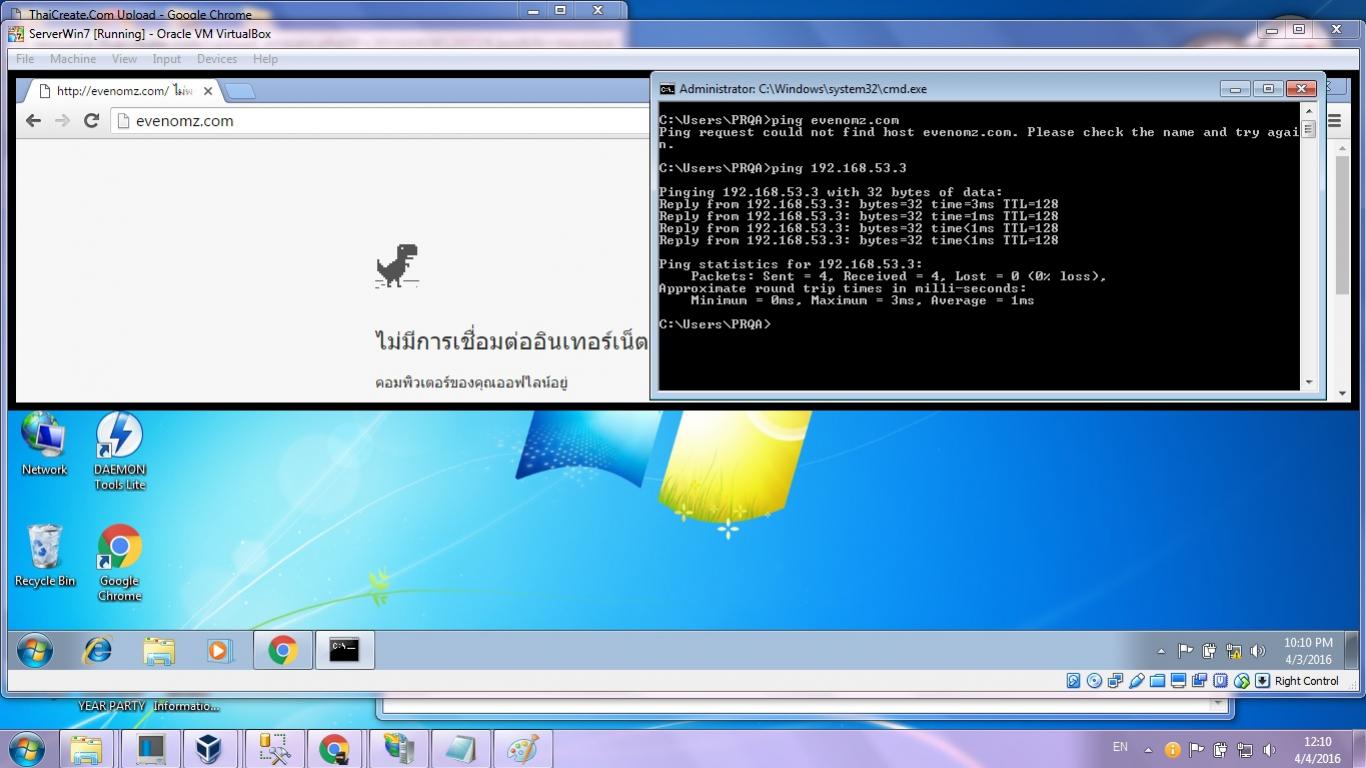1366x768 pixels.
Task: Open the cmd window system menu icon
Action: [667, 89]
